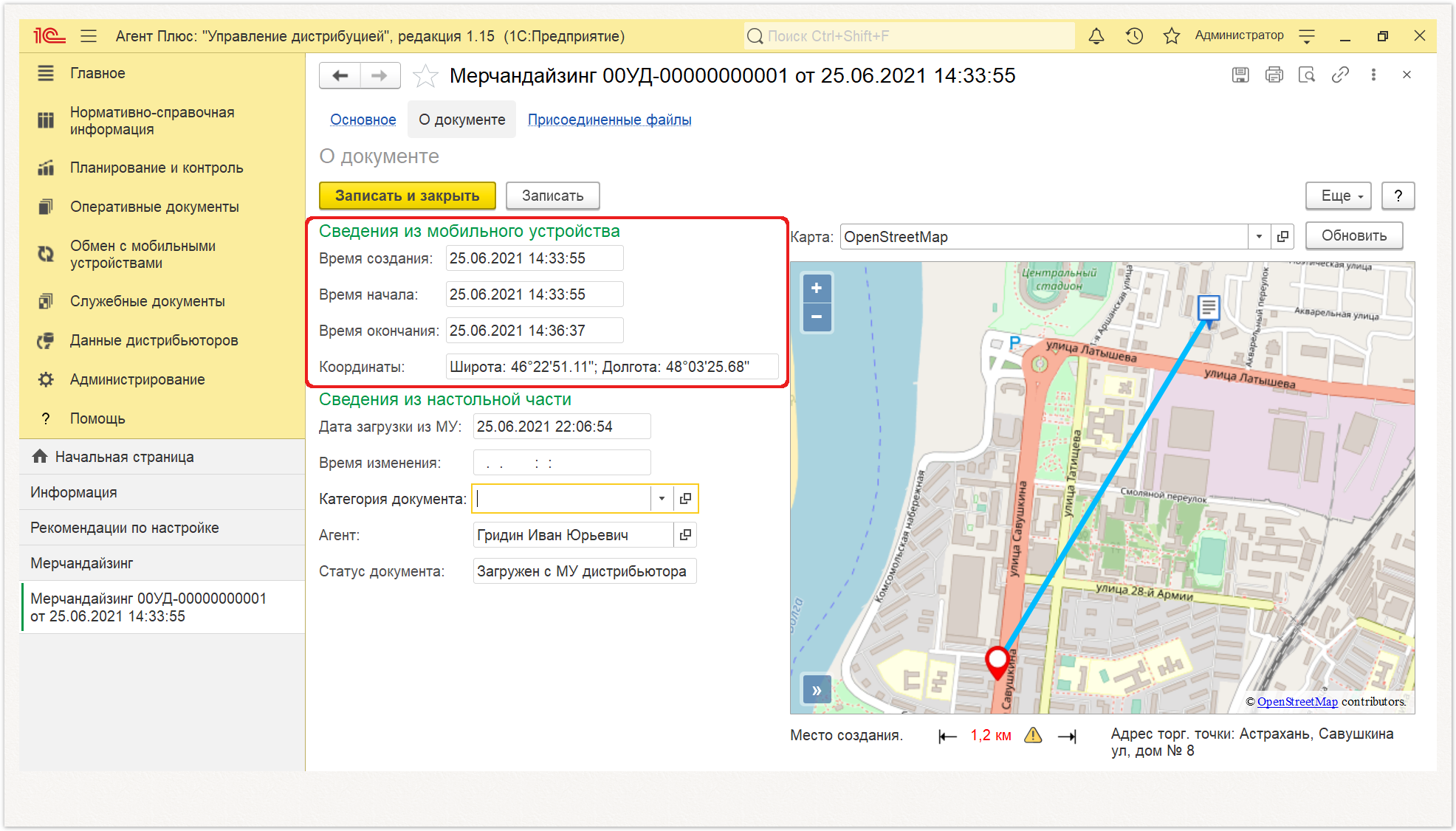Open the Информация panel item
1456x831 pixels.
(162, 492)
